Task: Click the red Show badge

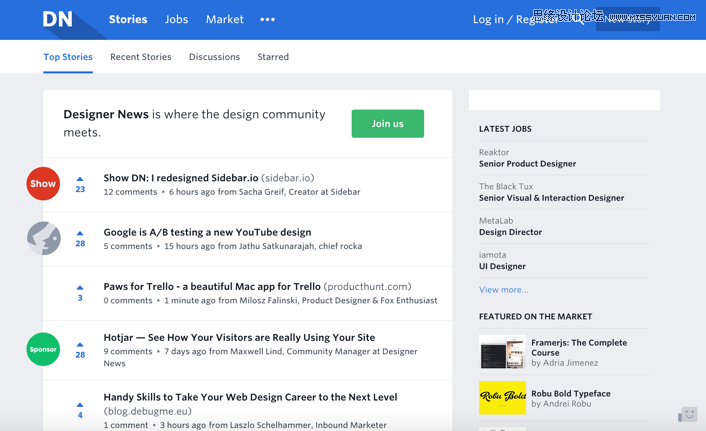Action: [43, 184]
